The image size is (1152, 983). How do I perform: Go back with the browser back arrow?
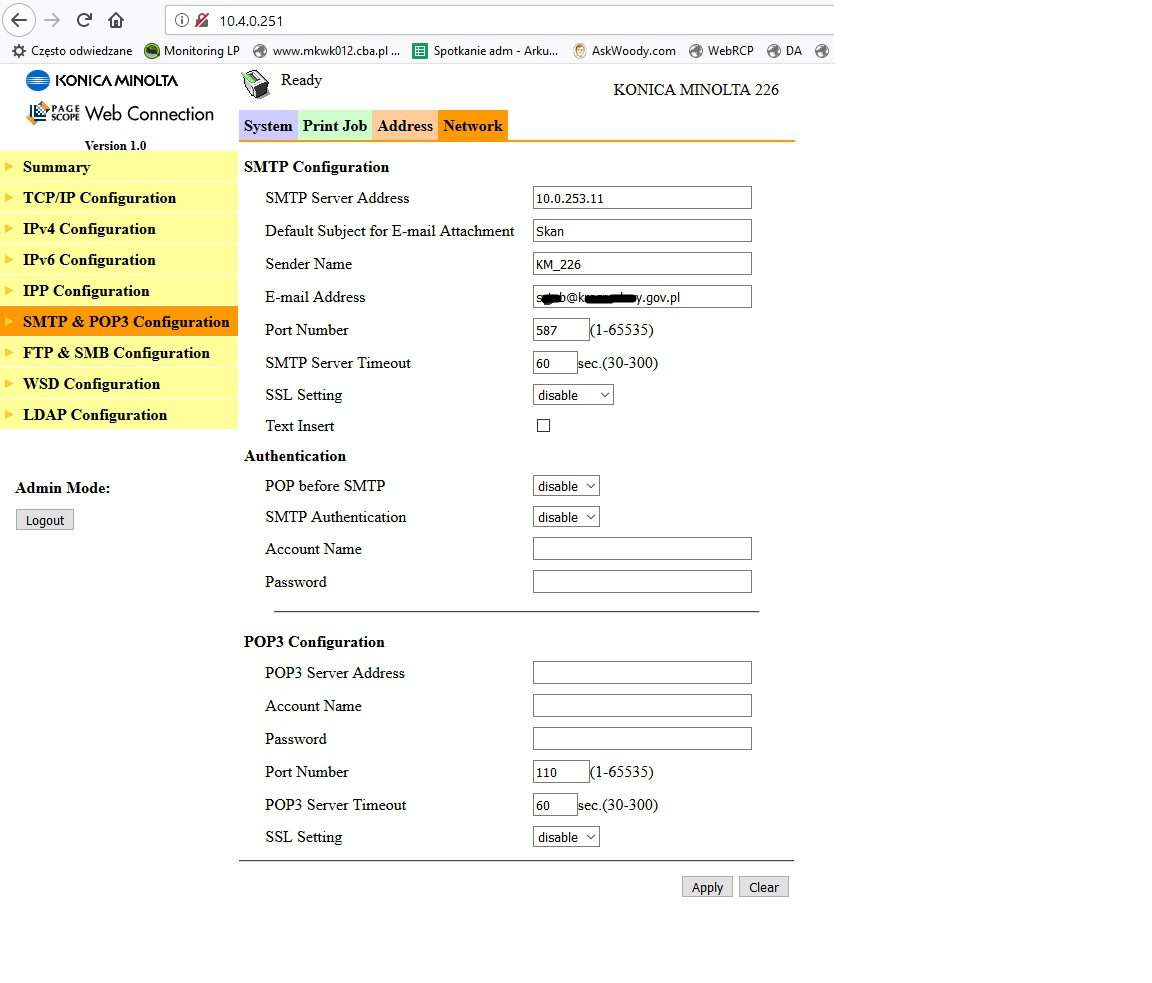[19, 20]
